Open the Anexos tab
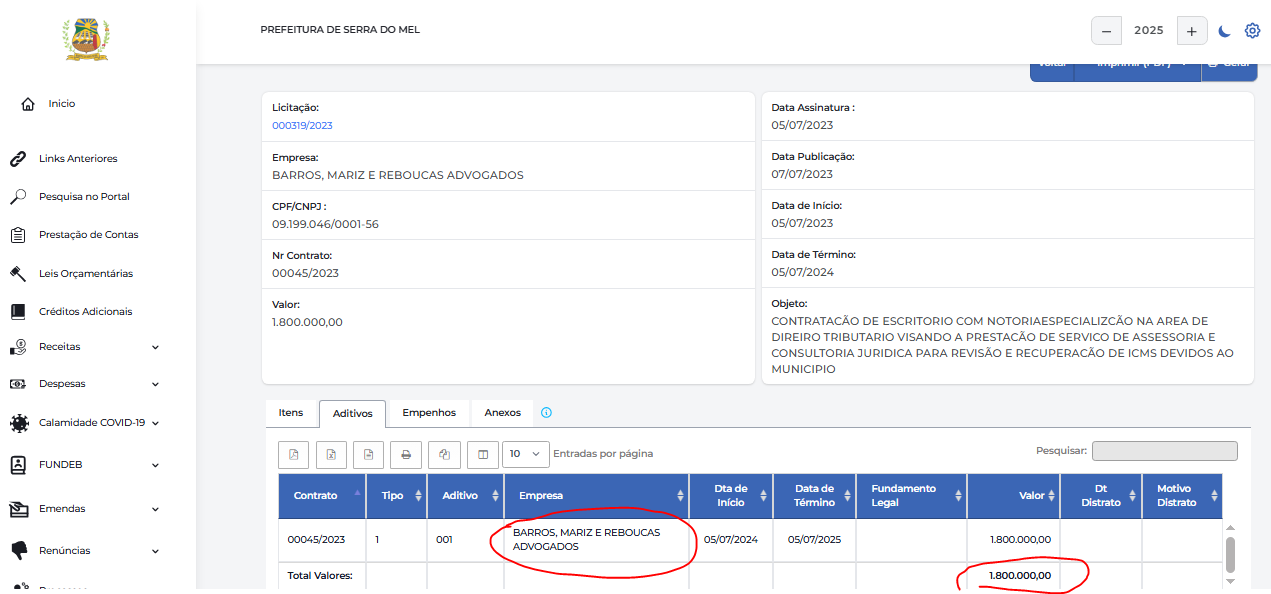 [503, 413]
